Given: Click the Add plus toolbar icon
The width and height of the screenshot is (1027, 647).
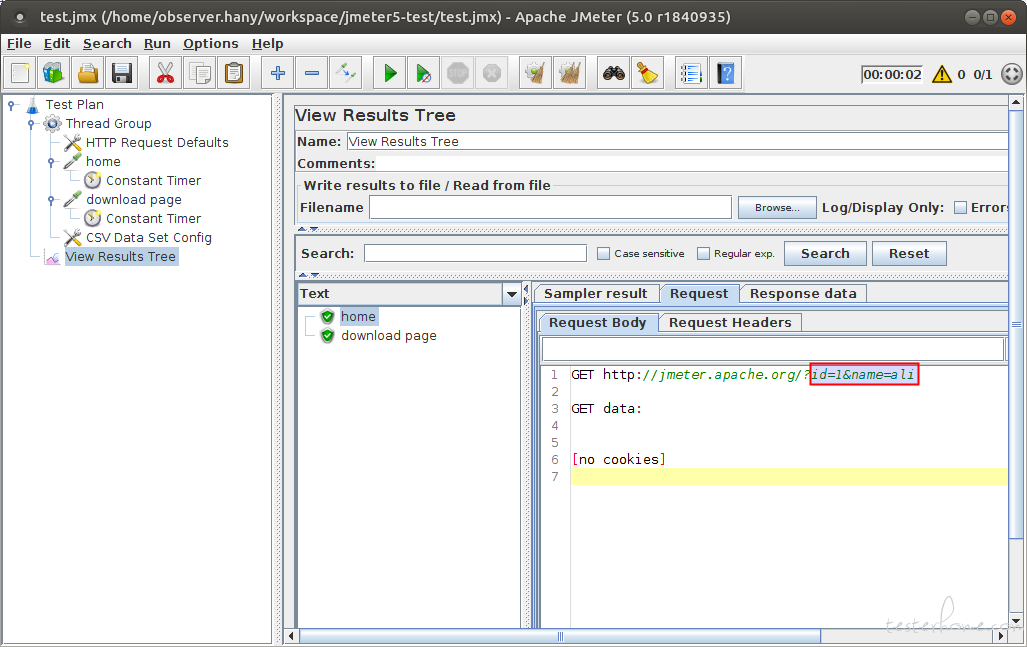Looking at the screenshot, I should point(278,73).
